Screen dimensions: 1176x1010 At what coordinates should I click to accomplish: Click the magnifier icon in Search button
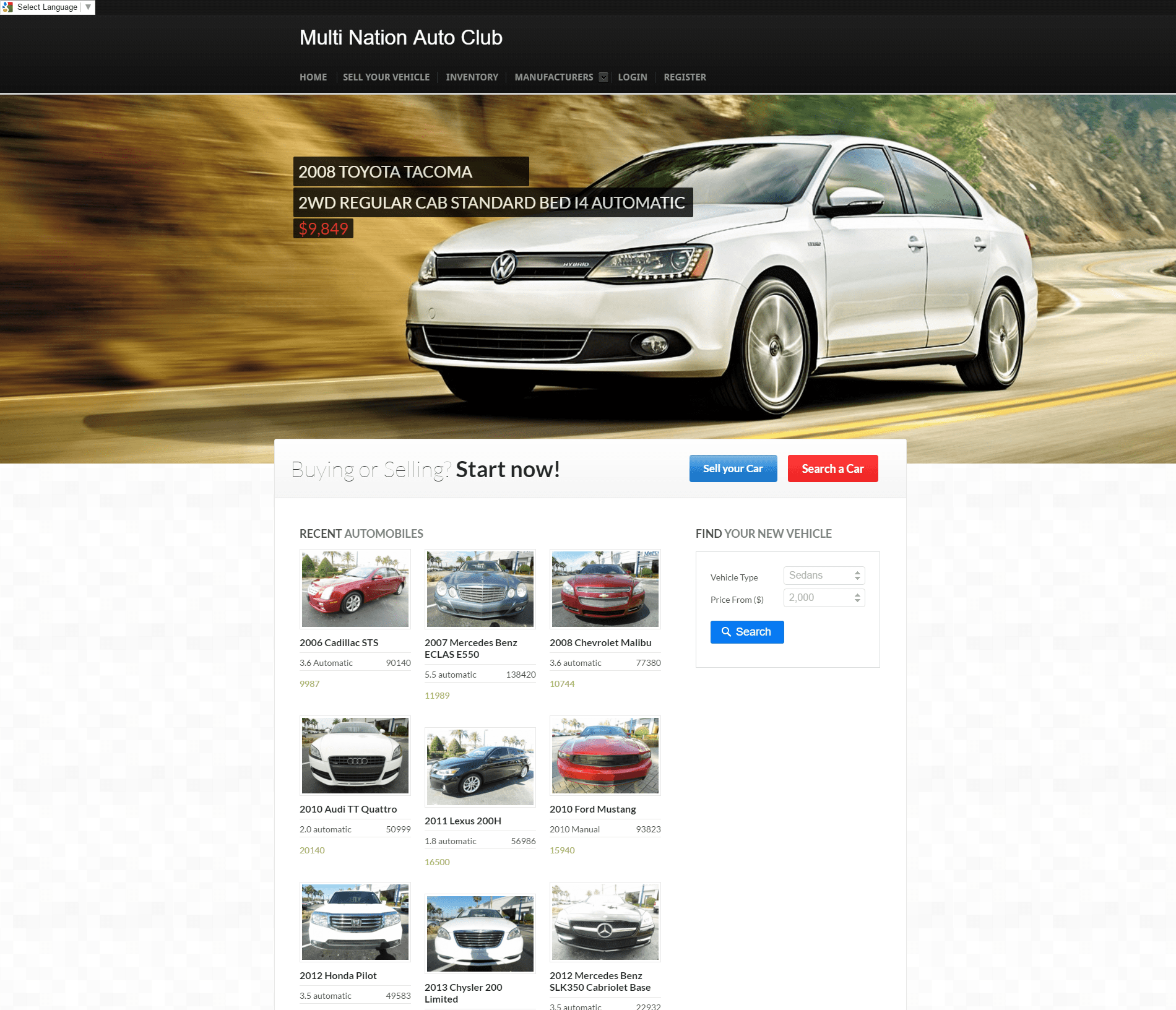726,632
